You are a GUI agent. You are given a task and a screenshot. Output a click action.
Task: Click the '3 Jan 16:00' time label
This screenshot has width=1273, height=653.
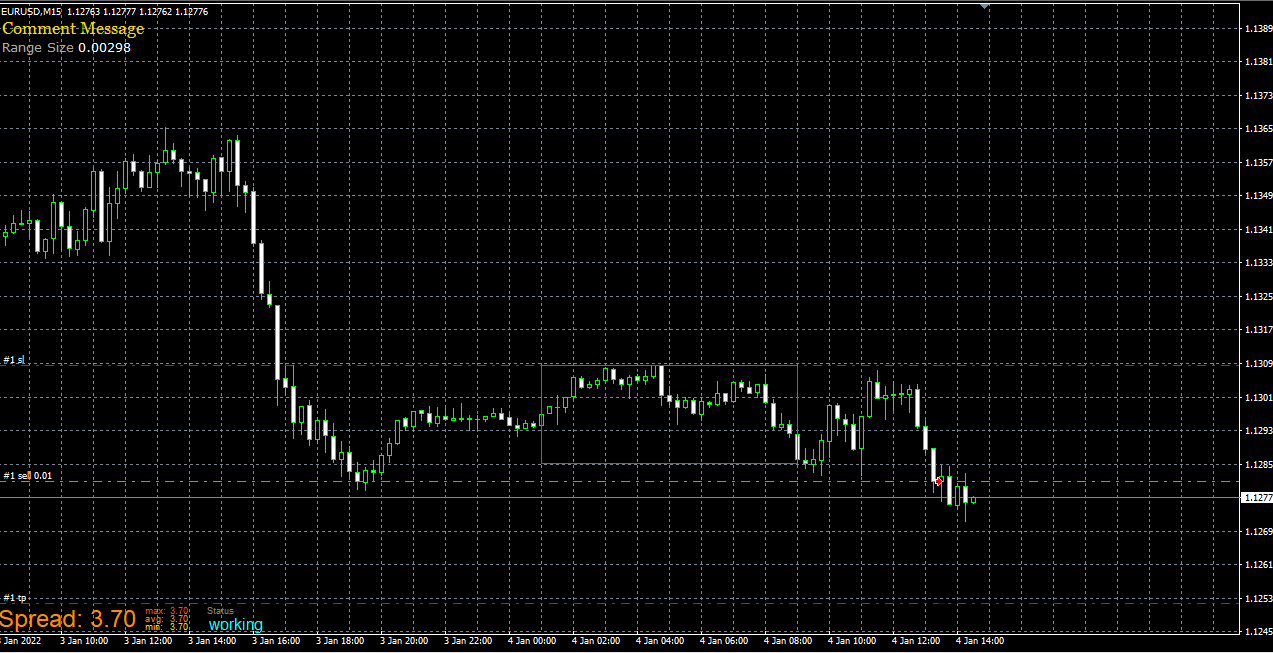276,640
